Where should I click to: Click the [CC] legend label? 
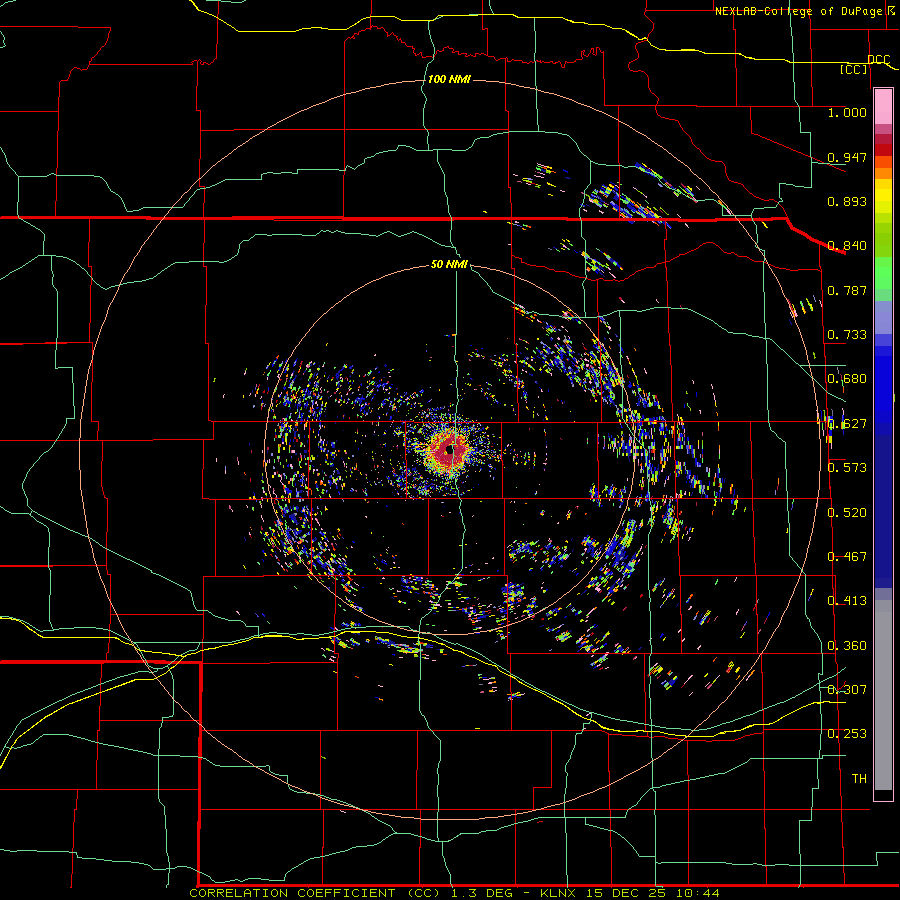click(x=854, y=69)
